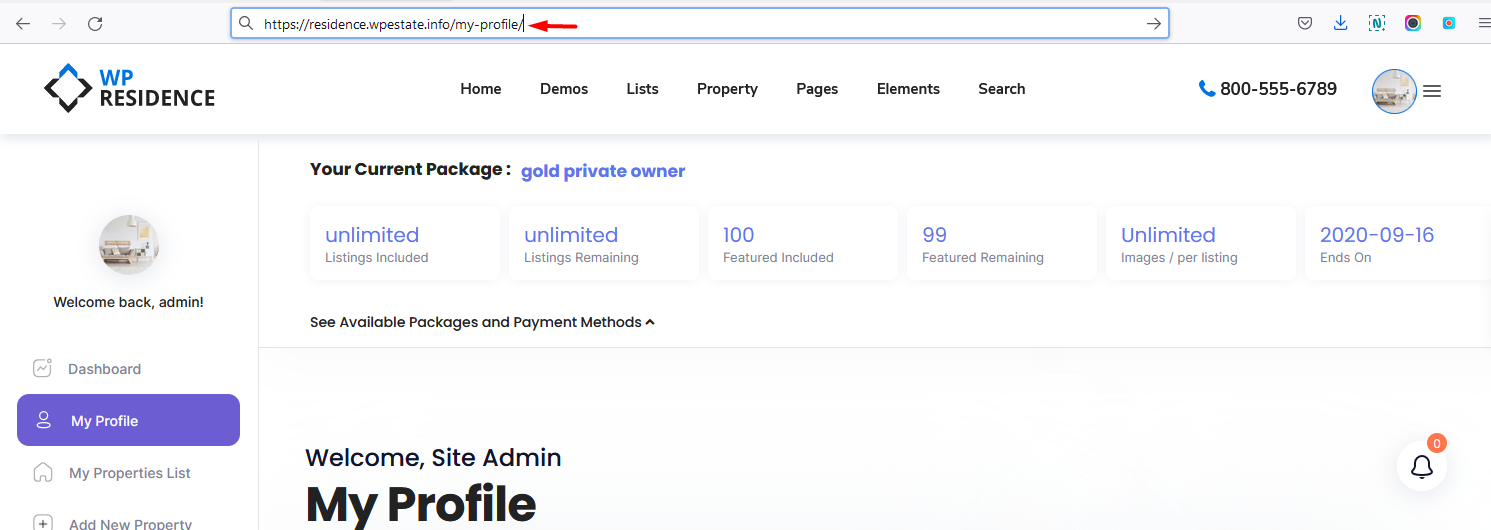The width and height of the screenshot is (1491, 530).
Task: Open the notifications bell
Action: 1422,466
